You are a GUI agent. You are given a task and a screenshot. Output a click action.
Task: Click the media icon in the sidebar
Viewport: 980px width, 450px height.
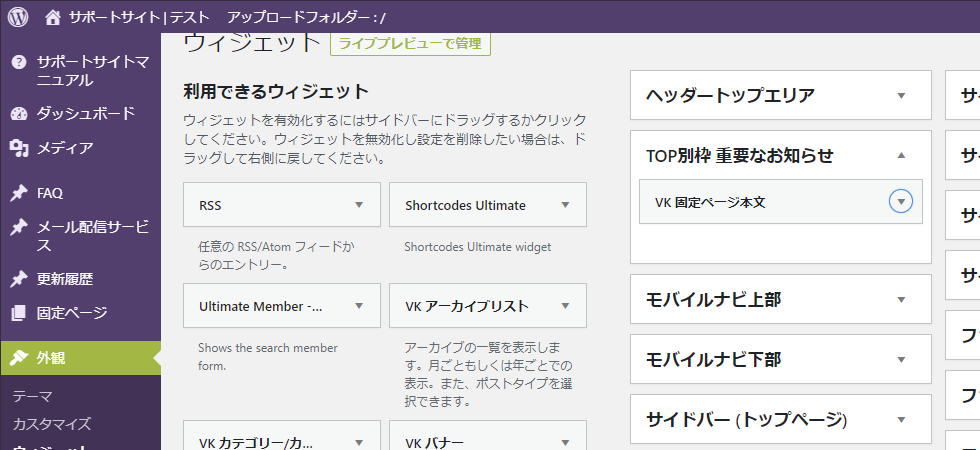coord(18,149)
